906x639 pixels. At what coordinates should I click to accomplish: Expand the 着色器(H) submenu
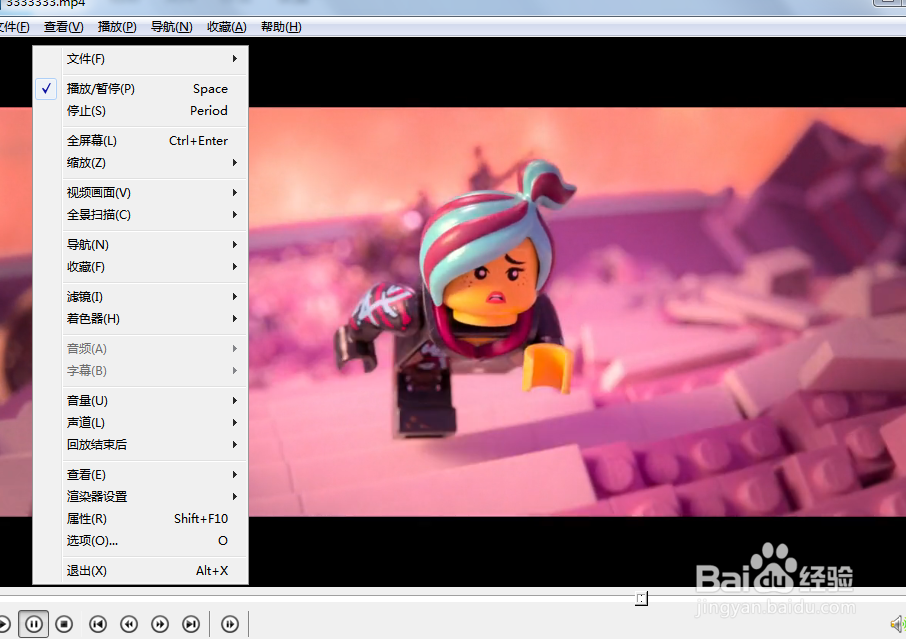click(140, 319)
